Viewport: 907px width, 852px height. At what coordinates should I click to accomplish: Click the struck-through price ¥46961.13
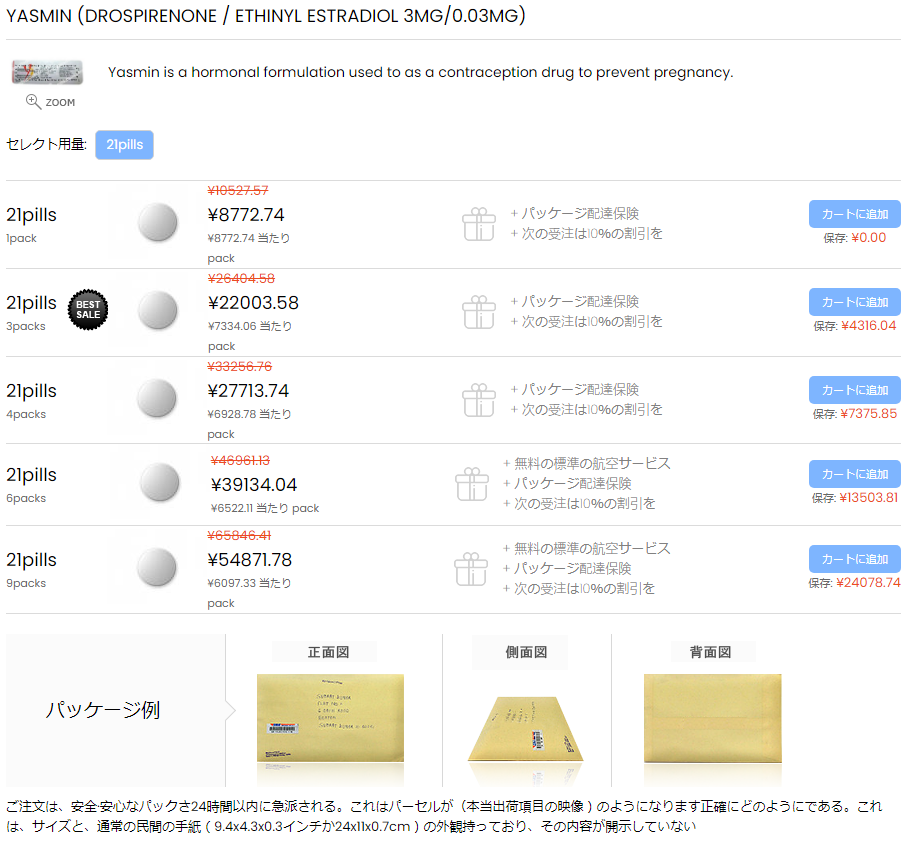pos(240,460)
